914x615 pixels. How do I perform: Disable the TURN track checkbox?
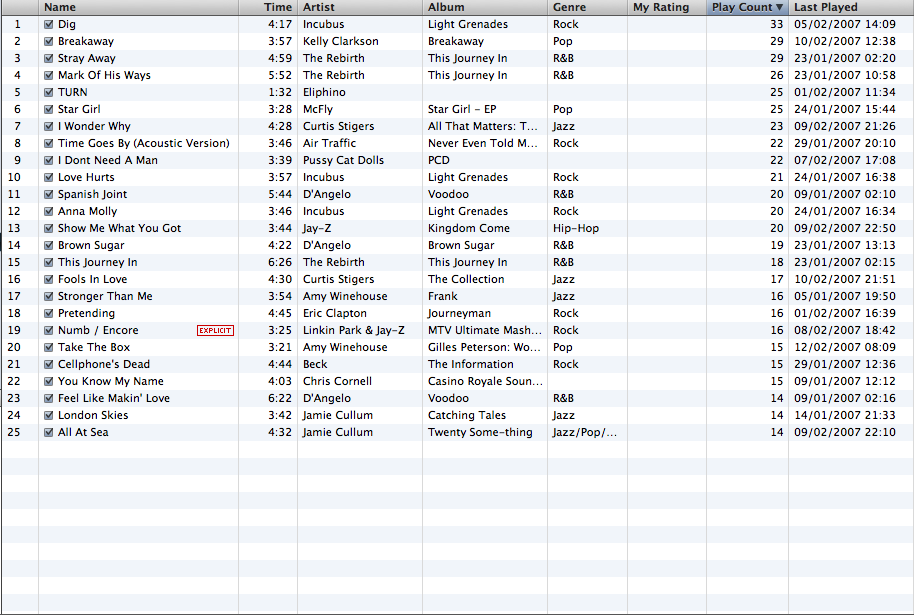49,92
